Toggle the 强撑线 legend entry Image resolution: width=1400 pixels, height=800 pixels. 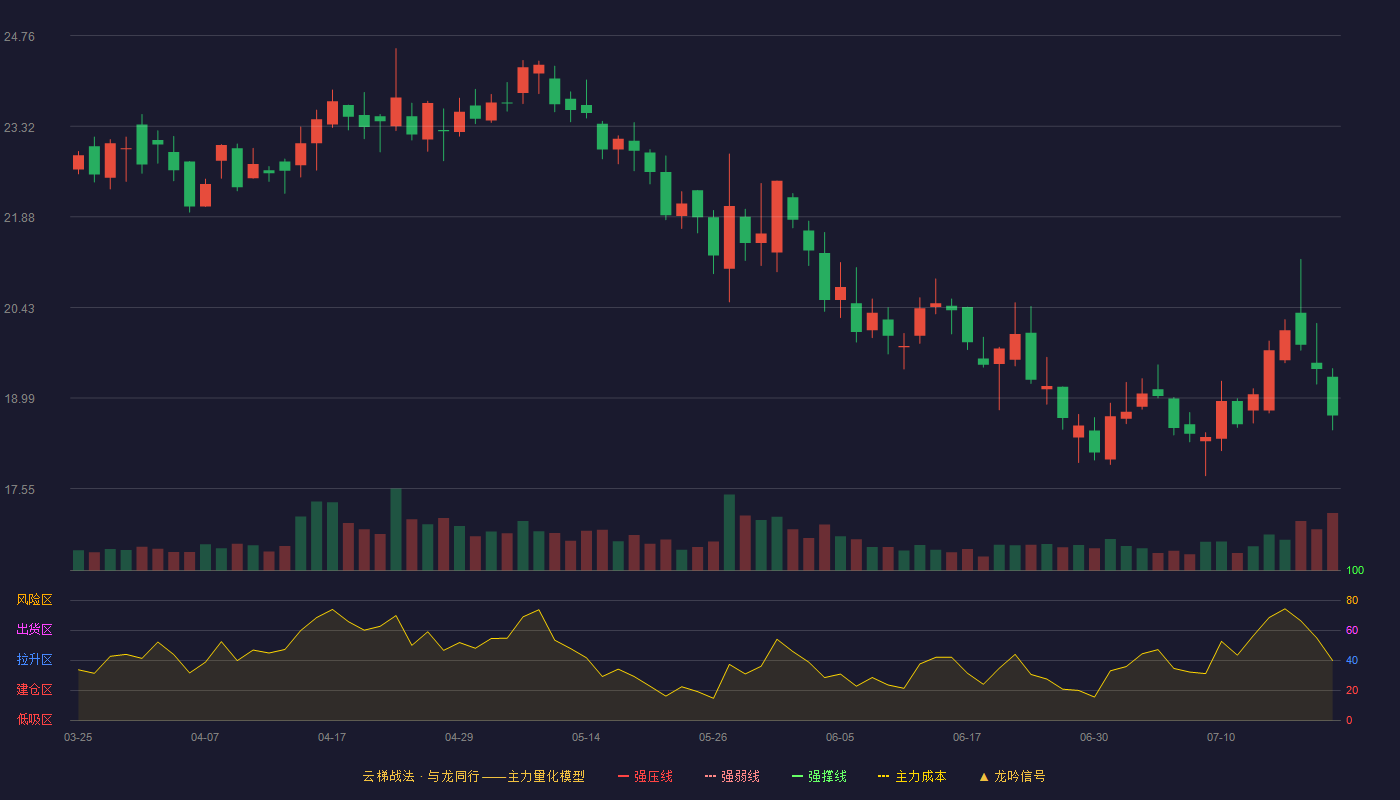tap(819, 776)
